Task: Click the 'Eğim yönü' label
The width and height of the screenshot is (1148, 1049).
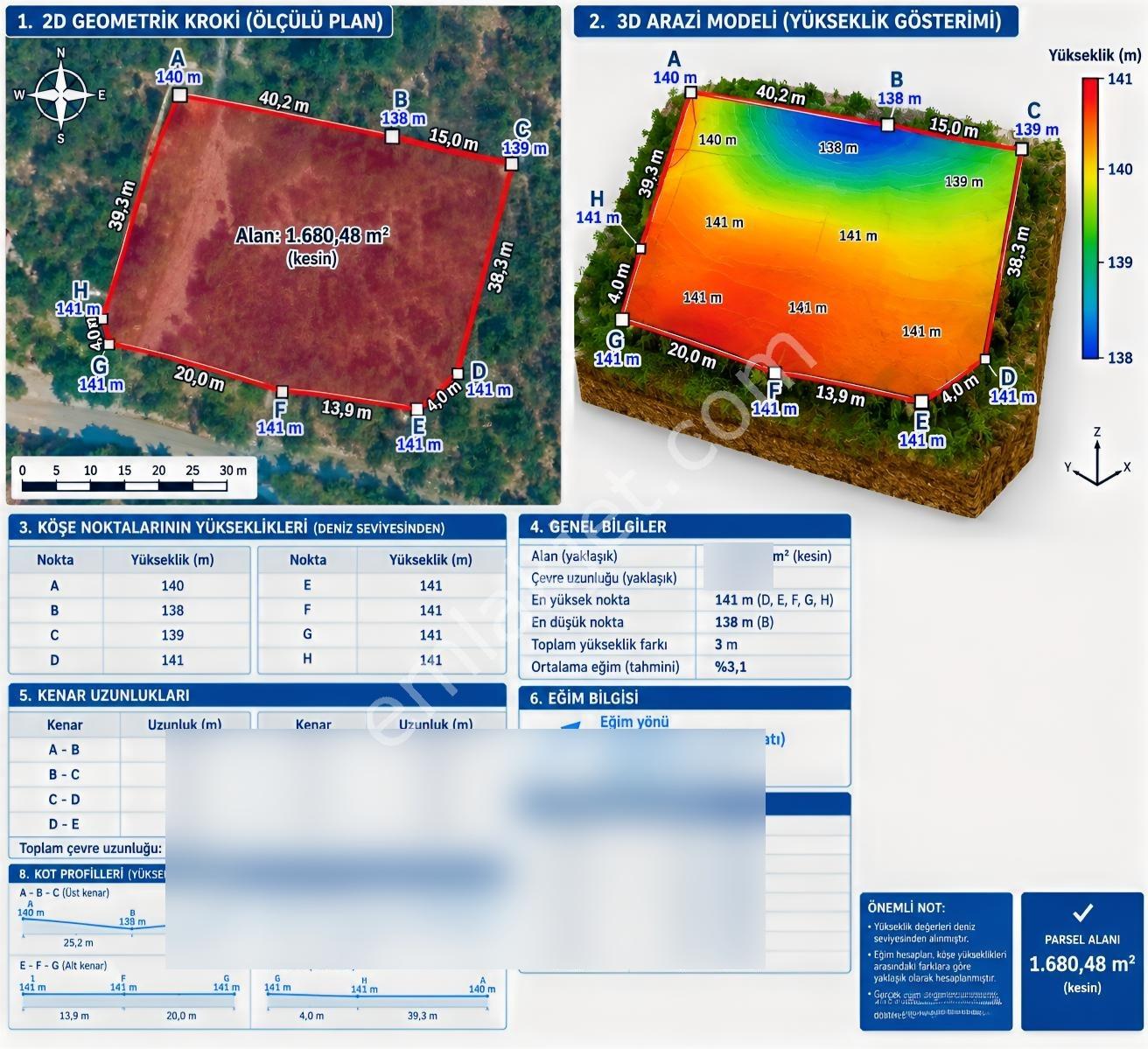Action: 634,722
